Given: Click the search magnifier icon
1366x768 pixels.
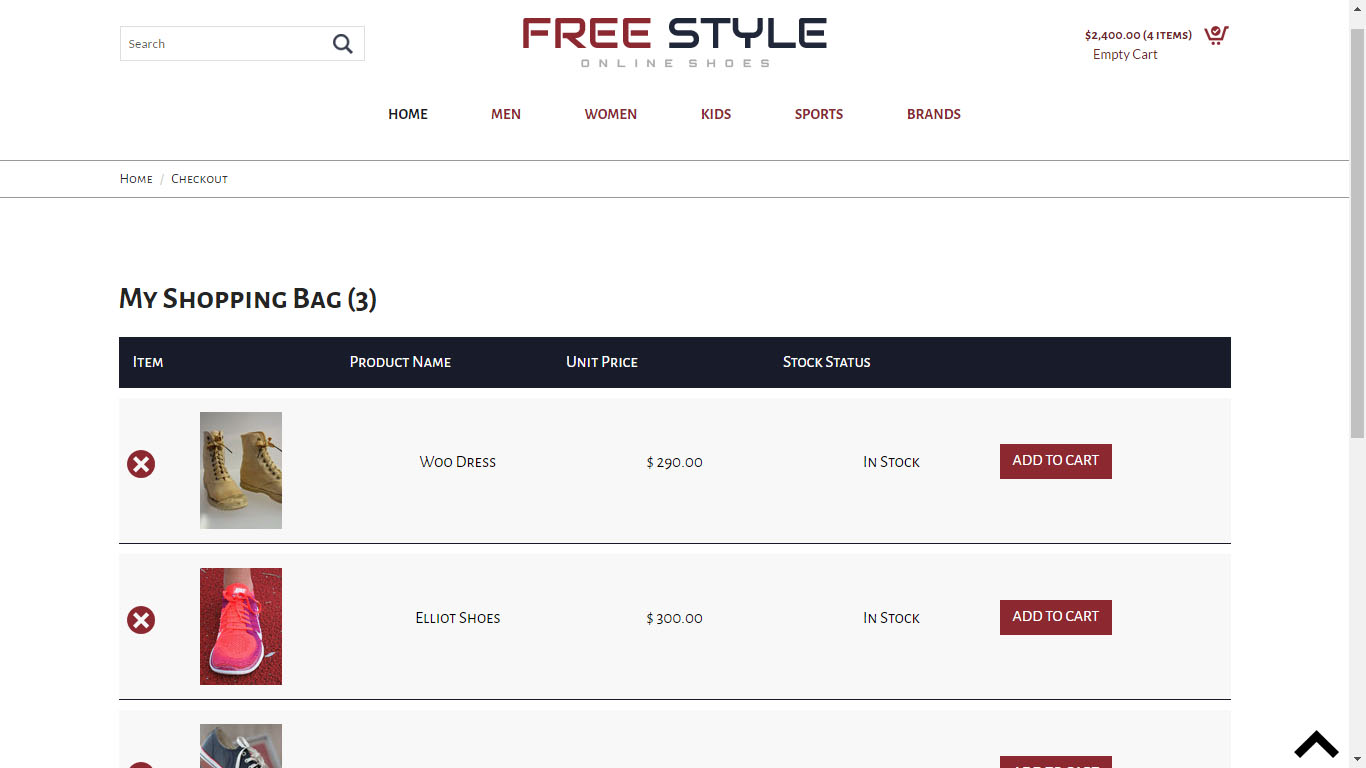Looking at the screenshot, I should pos(342,44).
